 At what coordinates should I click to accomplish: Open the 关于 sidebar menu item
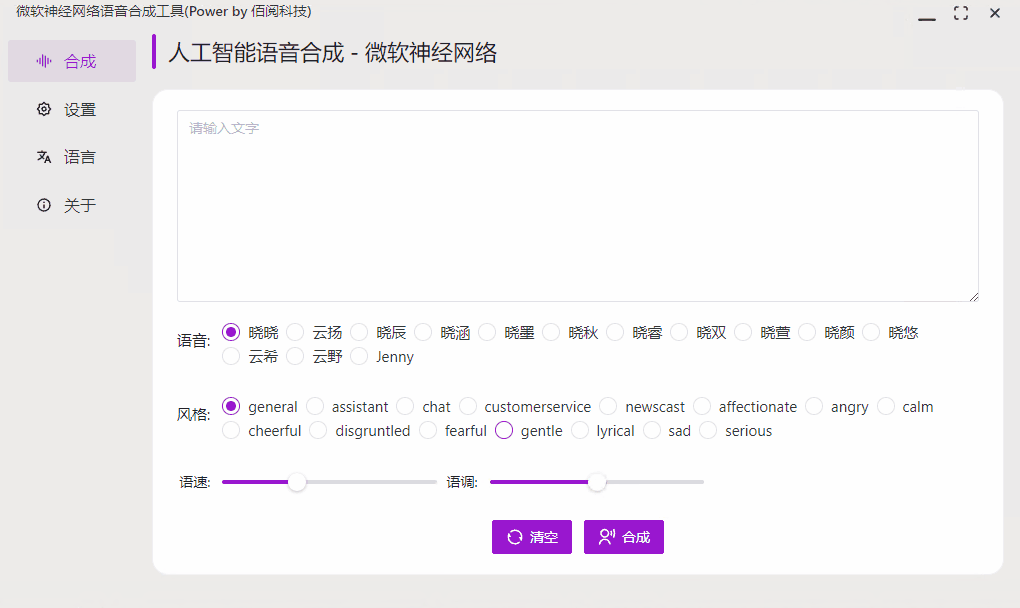click(x=72, y=205)
